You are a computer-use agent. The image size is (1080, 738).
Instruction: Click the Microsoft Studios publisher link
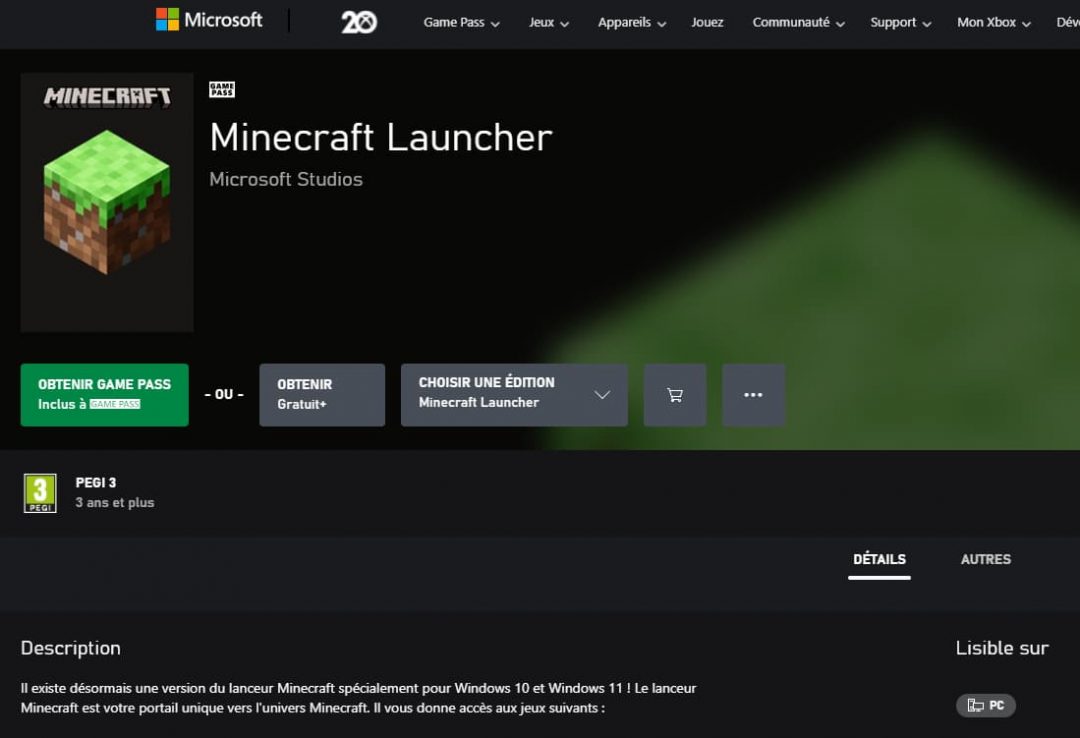(x=285, y=179)
